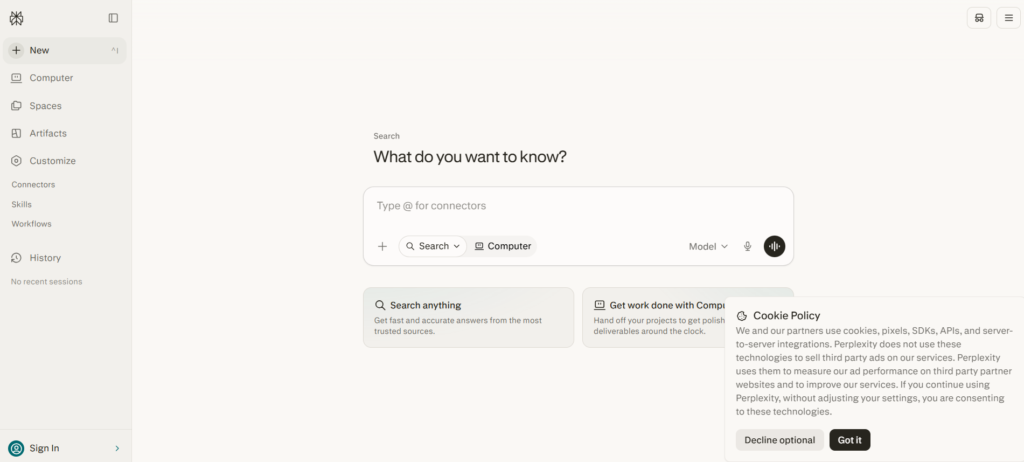Go to Skills

pyautogui.click(x=22, y=205)
